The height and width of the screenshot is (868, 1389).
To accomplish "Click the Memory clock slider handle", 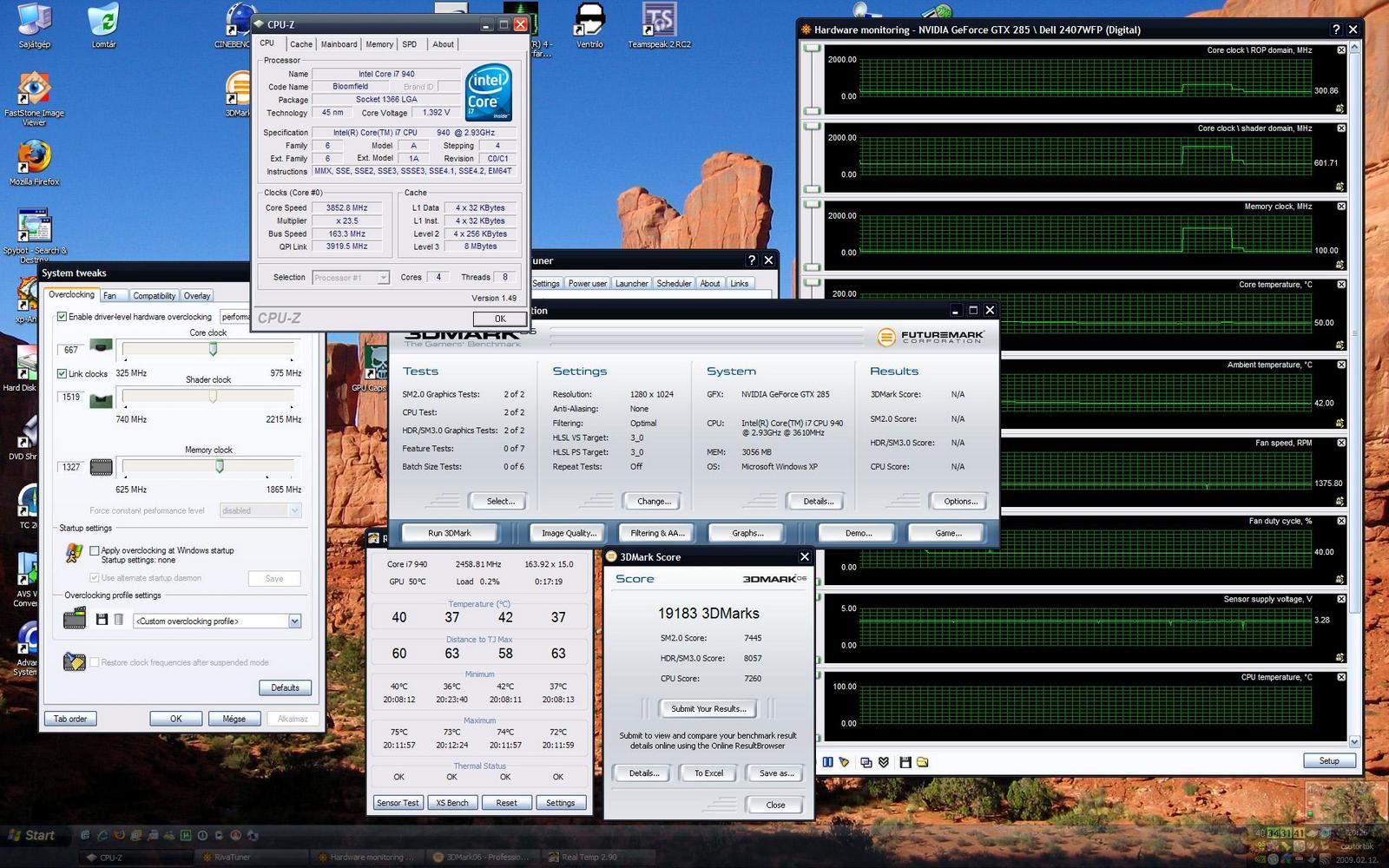I will tap(220, 466).
